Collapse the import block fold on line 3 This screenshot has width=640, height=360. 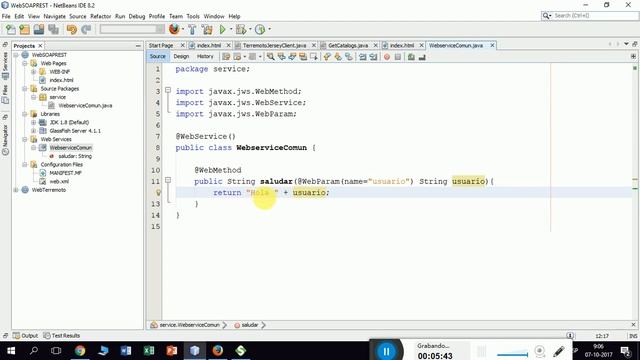pyautogui.click(x=168, y=90)
